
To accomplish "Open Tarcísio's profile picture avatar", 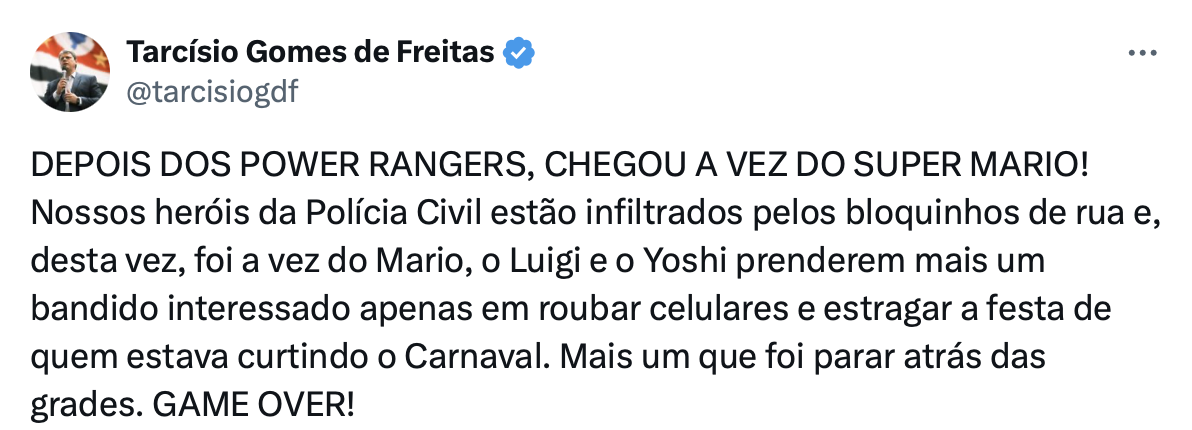I will pyautogui.click(x=70, y=71).
